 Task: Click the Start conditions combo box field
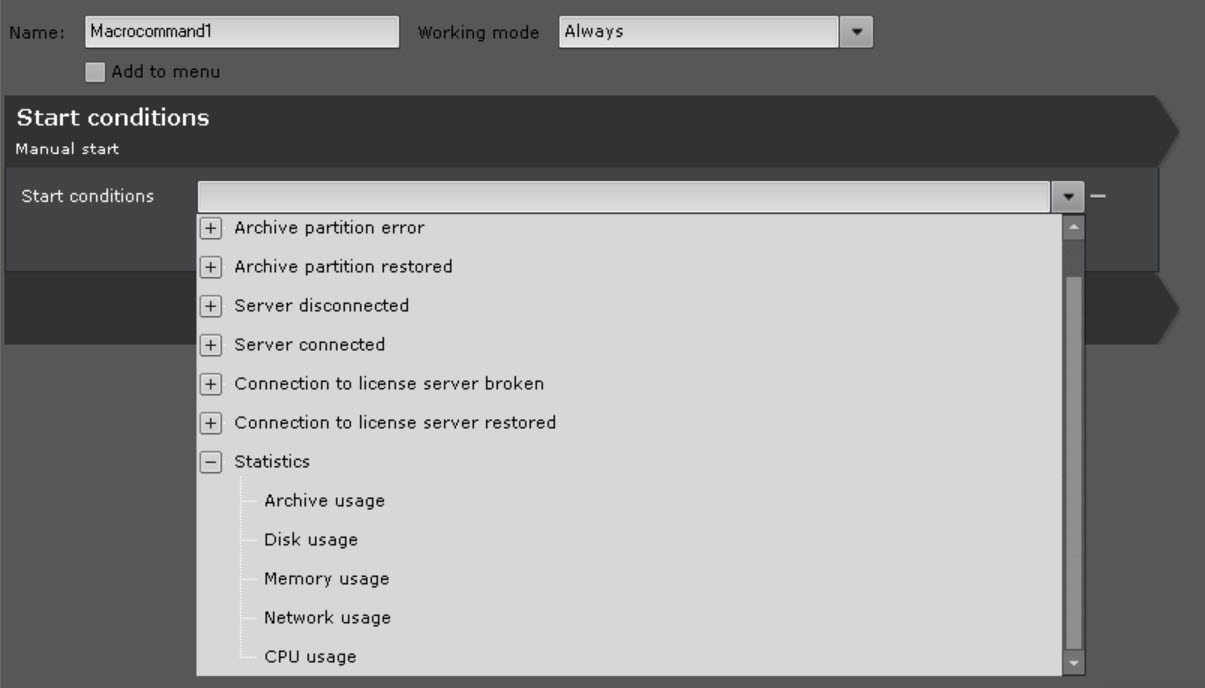[x=624, y=197]
